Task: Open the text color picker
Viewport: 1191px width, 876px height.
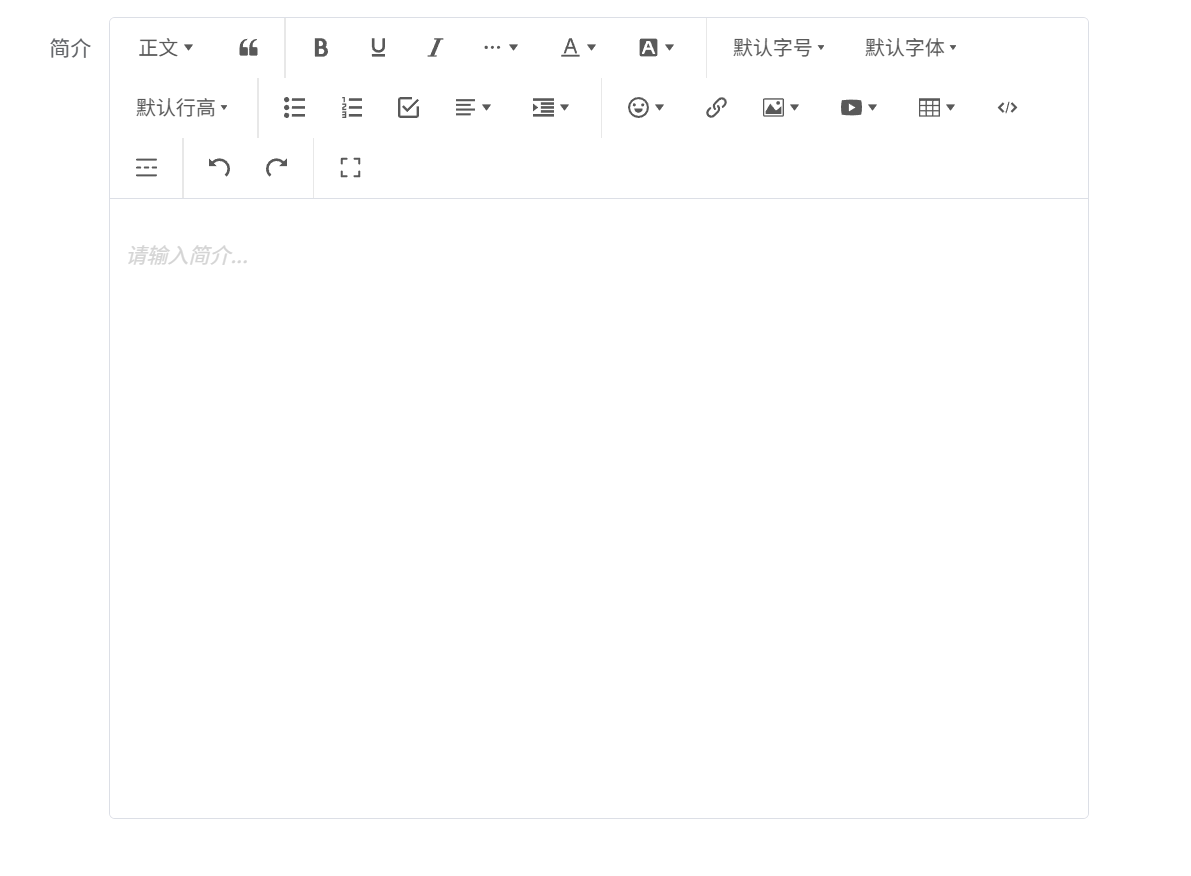Action: 578,48
